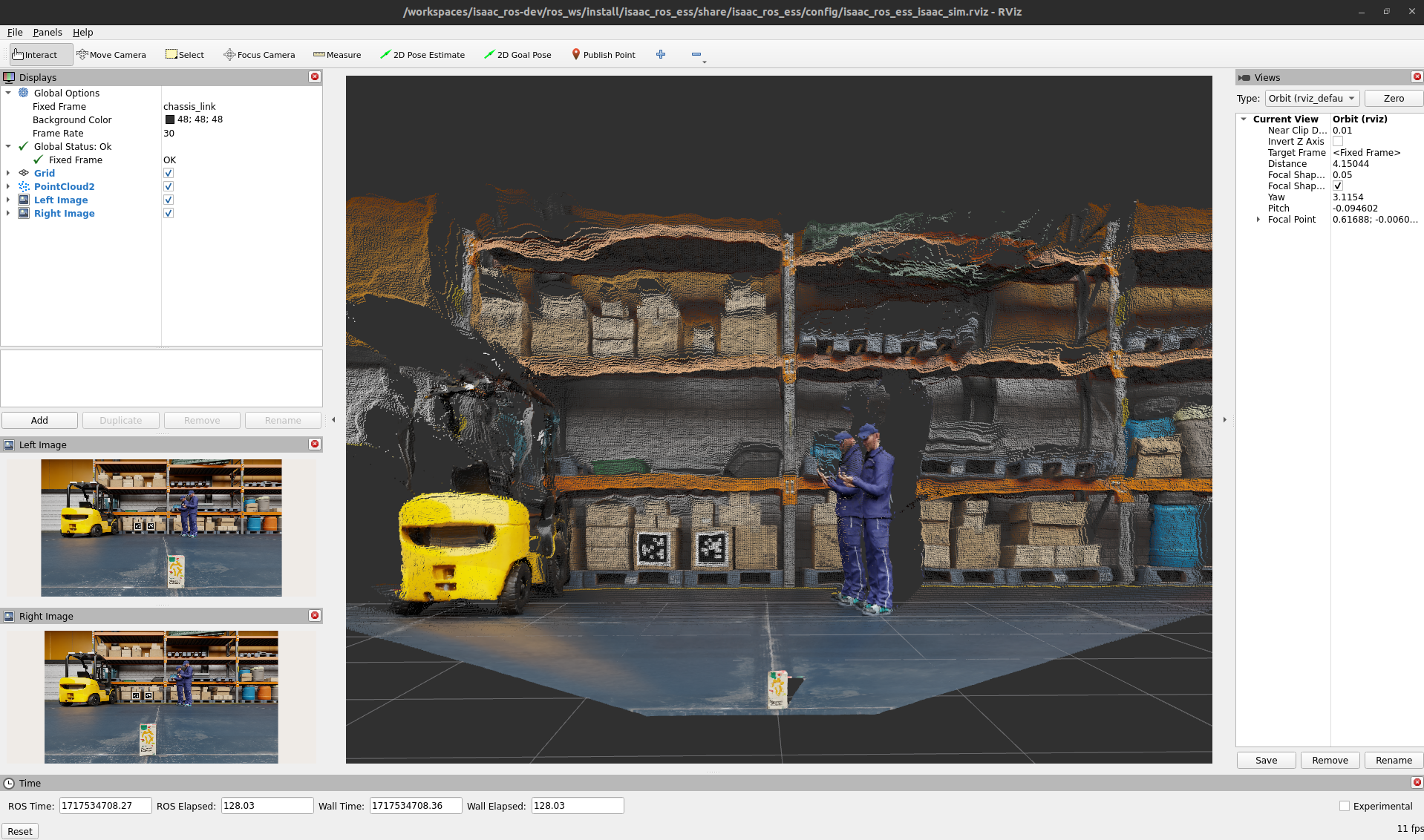This screenshot has height=840, width=1424.
Task: Close the Left Image panel
Action: point(315,444)
